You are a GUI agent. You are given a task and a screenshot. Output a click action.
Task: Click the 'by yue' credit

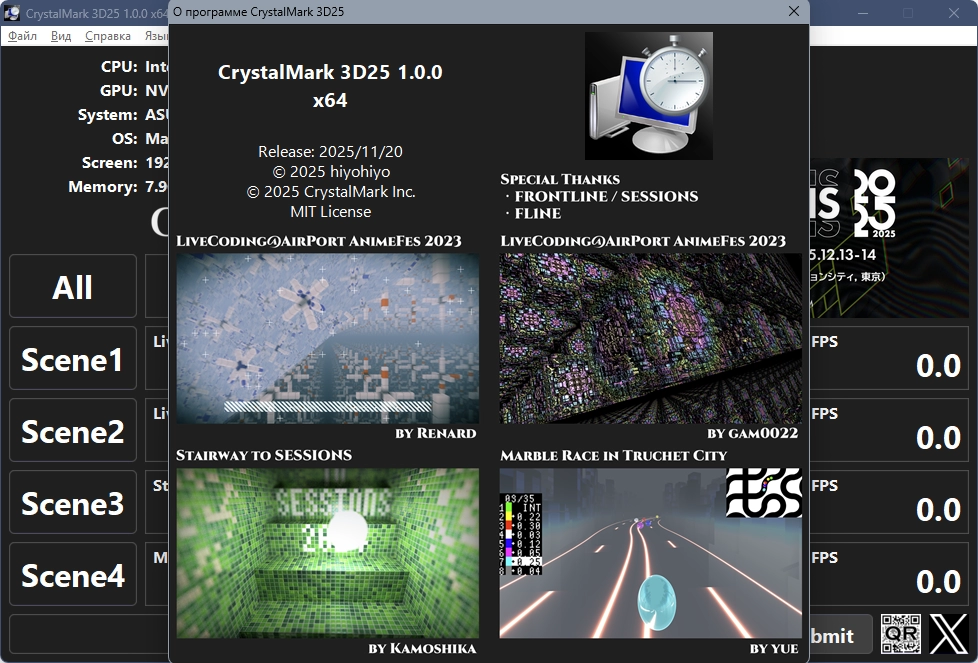(x=774, y=649)
